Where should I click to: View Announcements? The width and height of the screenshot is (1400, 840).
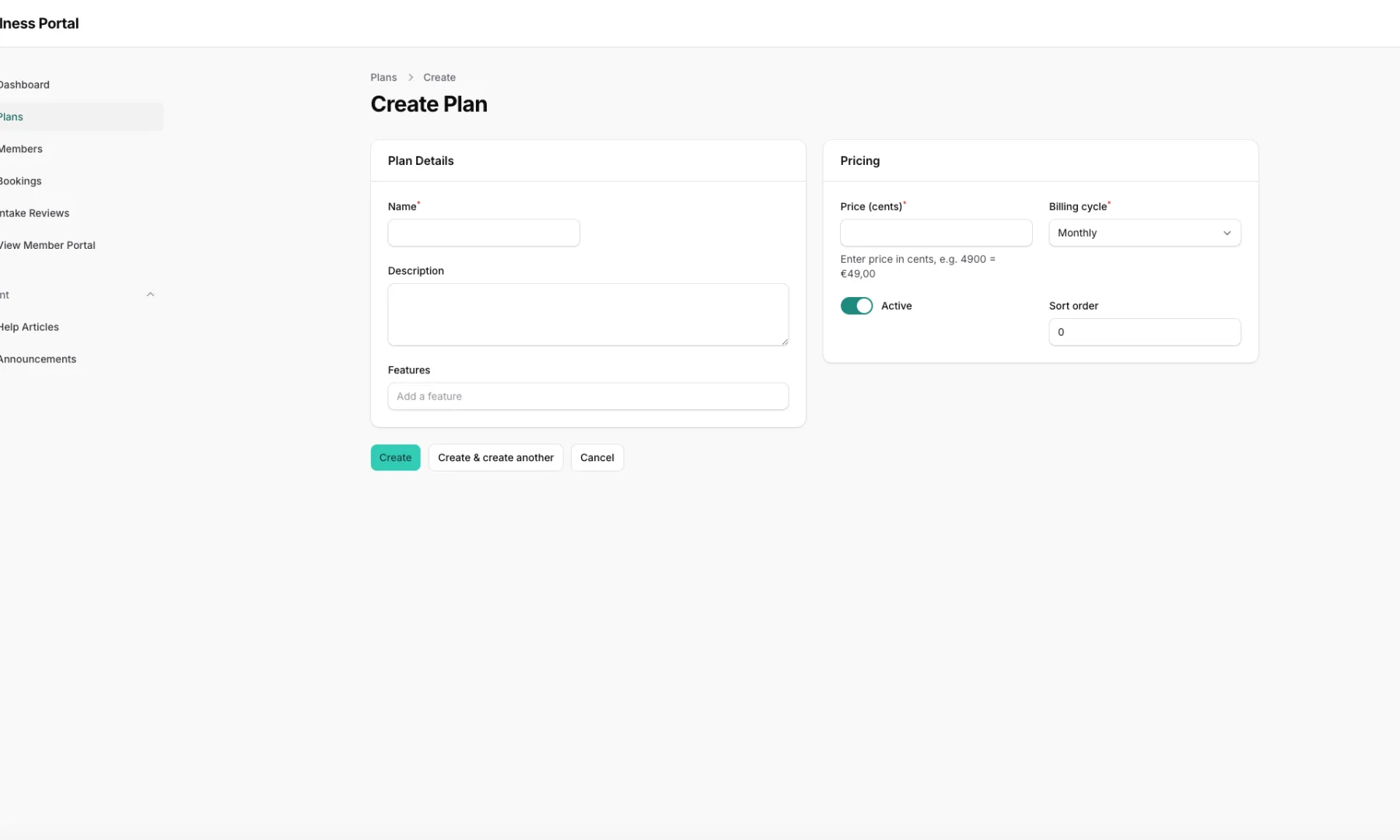(37, 359)
